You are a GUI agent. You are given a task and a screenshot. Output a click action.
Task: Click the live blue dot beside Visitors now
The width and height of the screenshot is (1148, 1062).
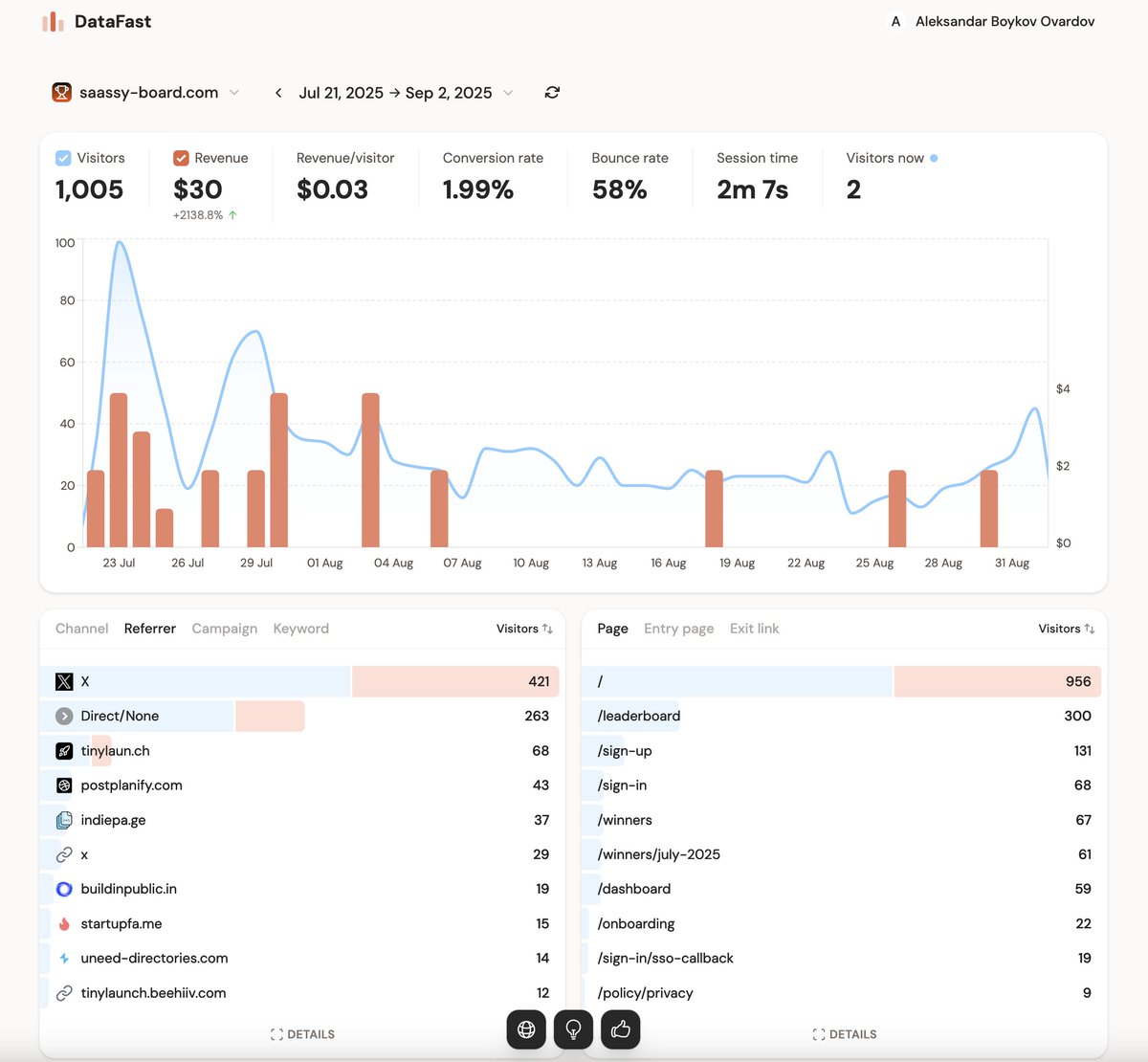(x=934, y=158)
